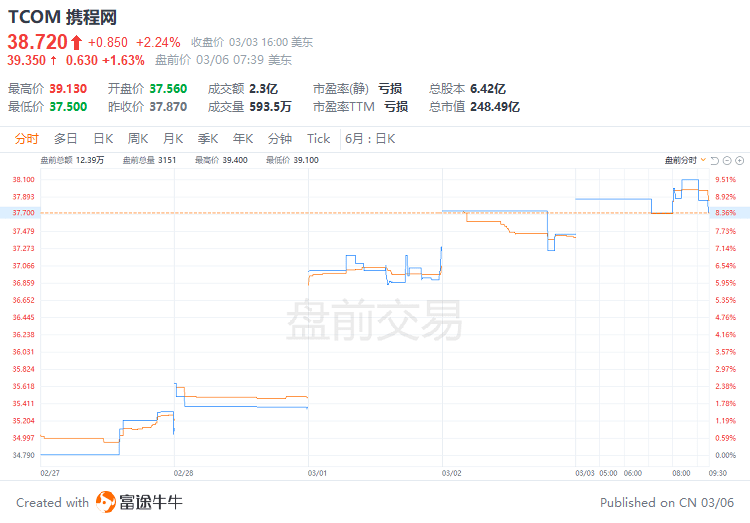
Task: Click the 开盘价 value 37.560
Action: [168, 89]
